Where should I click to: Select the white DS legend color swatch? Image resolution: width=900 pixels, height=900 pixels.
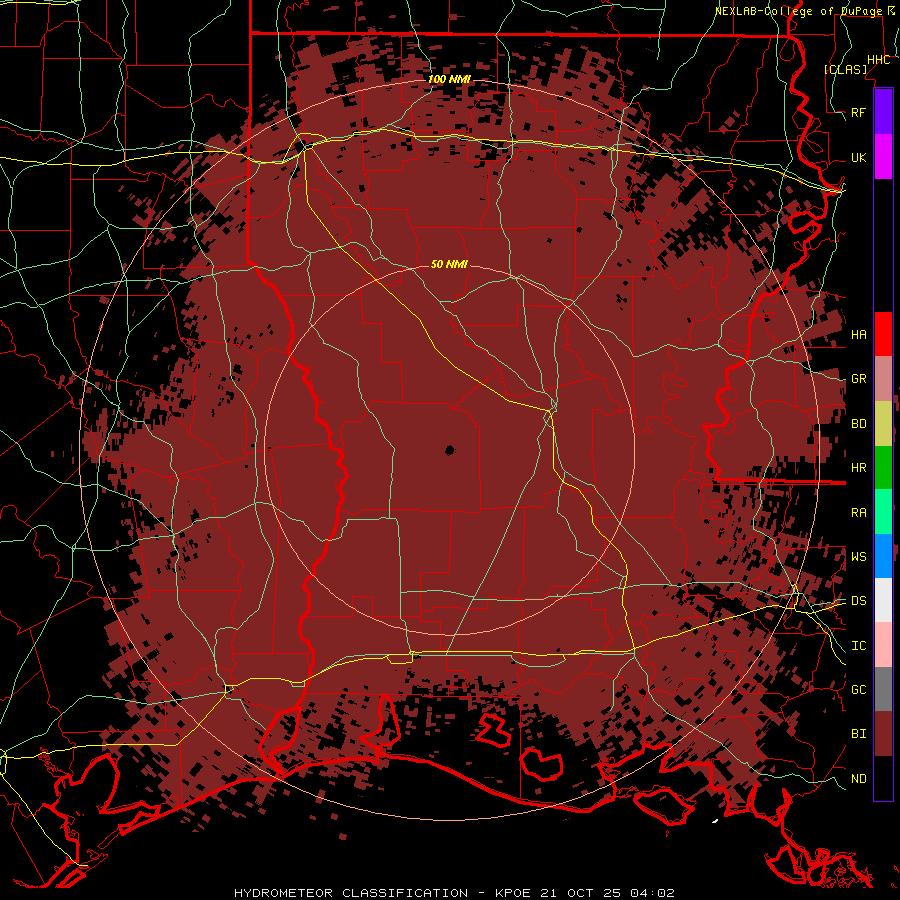click(883, 600)
